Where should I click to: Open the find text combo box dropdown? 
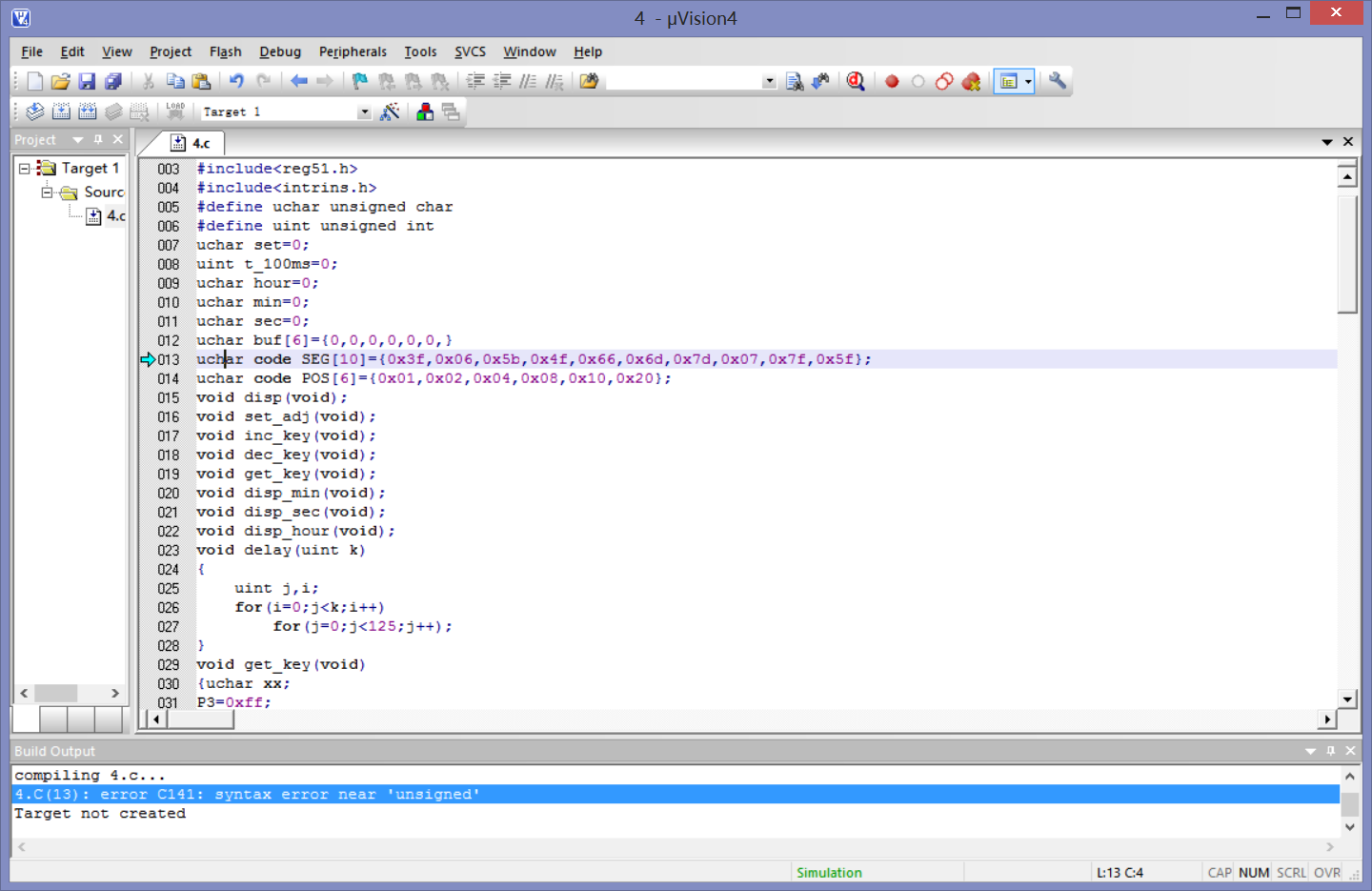[x=770, y=82]
